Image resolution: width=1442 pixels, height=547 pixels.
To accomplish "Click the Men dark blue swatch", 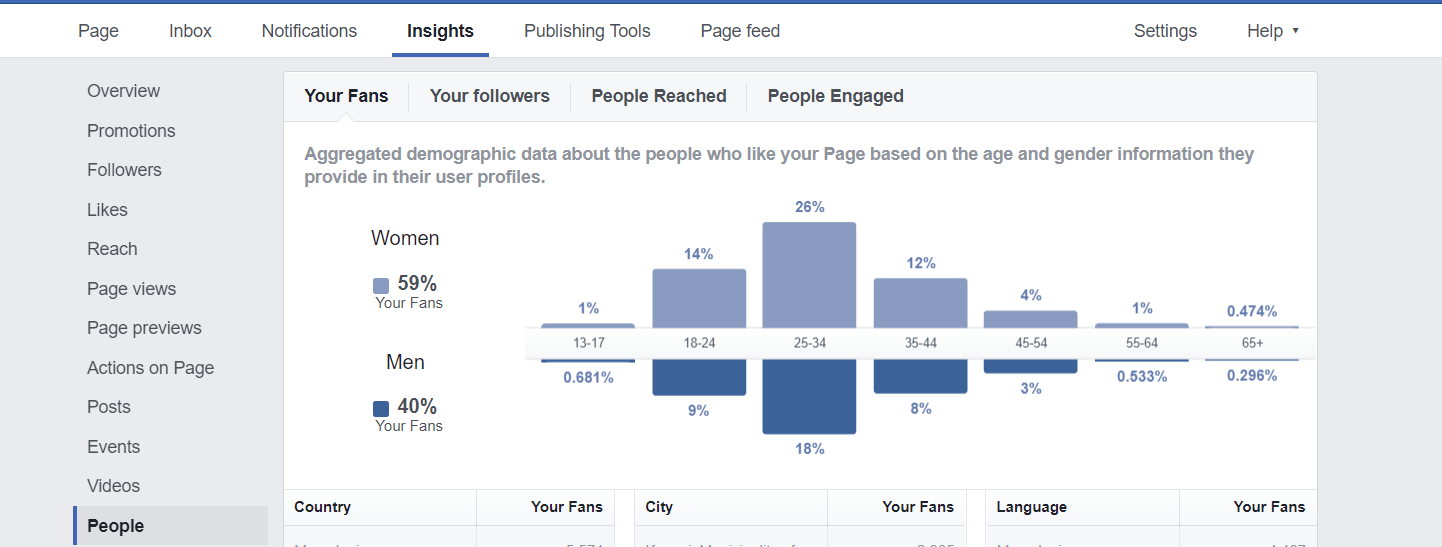I will (381, 408).
